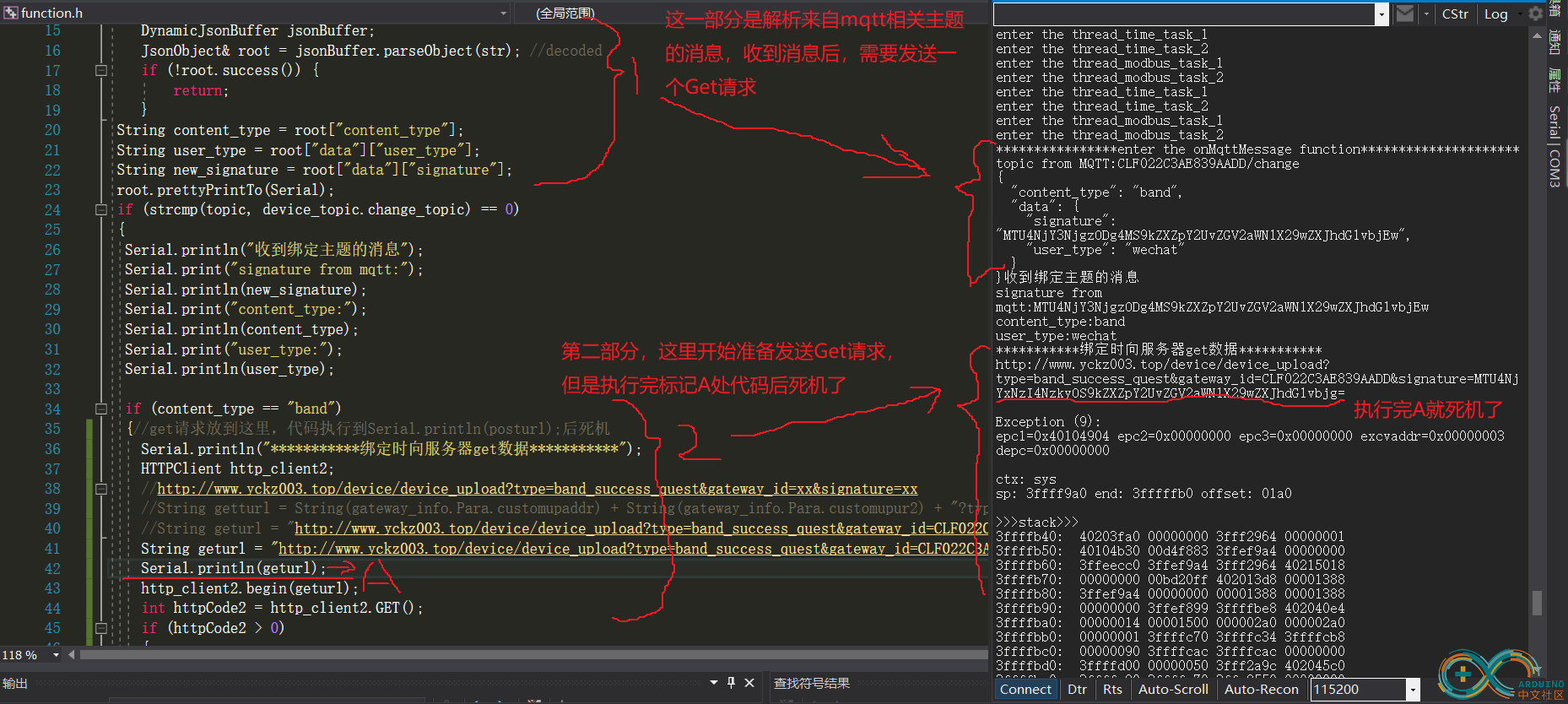The width and height of the screenshot is (1568, 704).
Task: Collapse the if (httpCode2 > 0) block
Action: point(101,628)
